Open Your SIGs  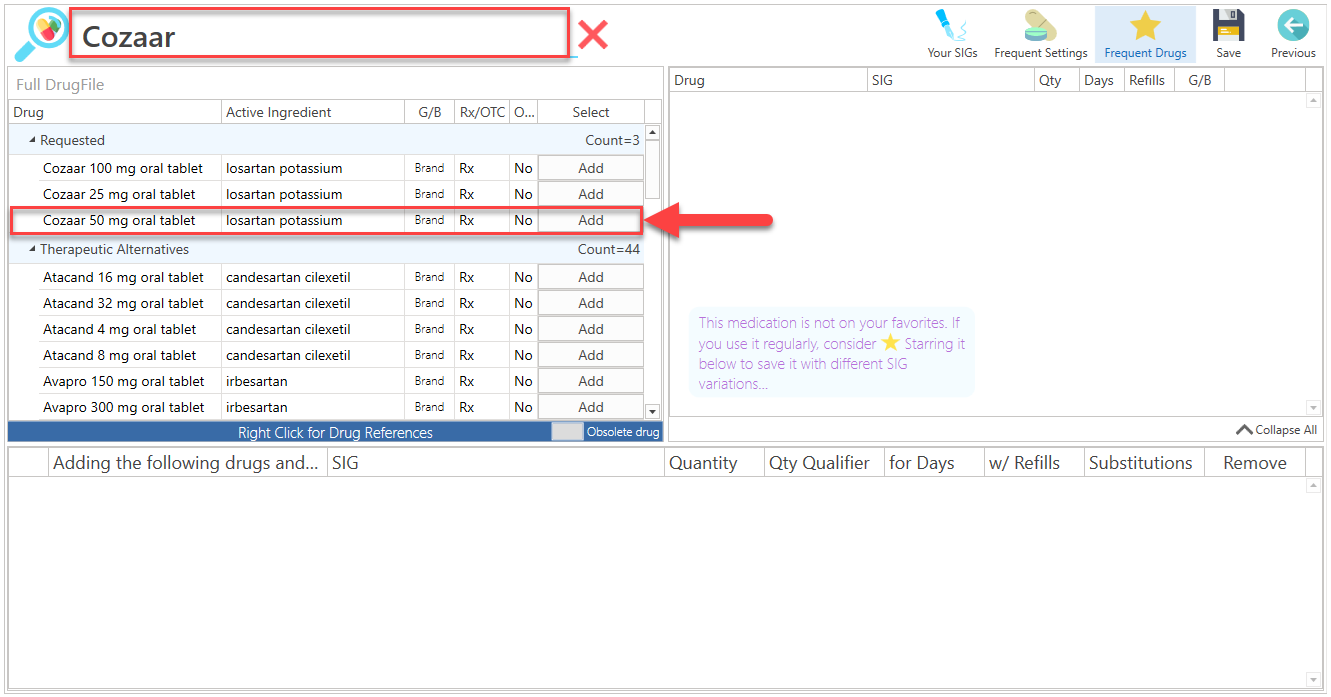pos(952,35)
